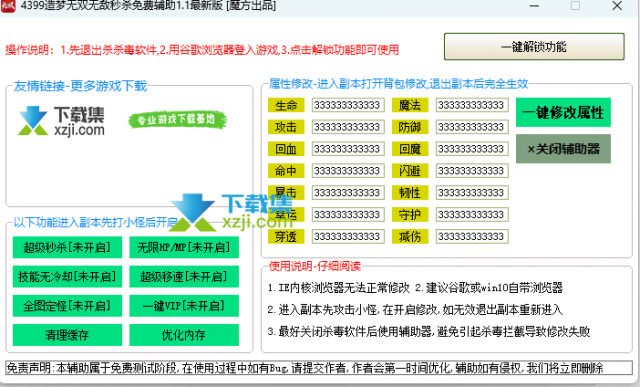Click the yellow 防御 label
The height and width of the screenshot is (387, 640).
pyautogui.click(x=410, y=127)
